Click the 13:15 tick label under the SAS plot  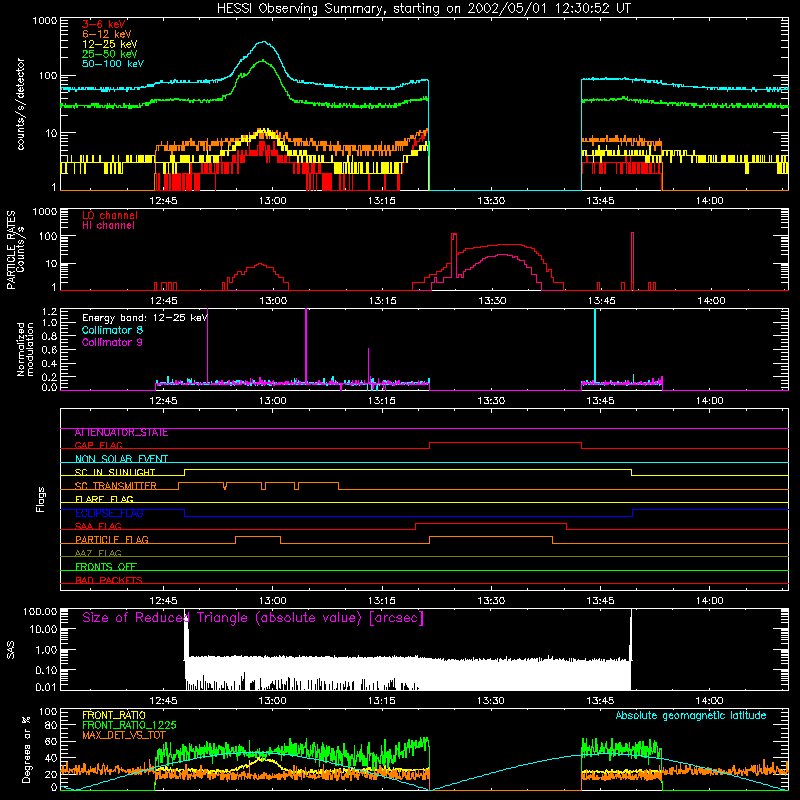tap(382, 701)
